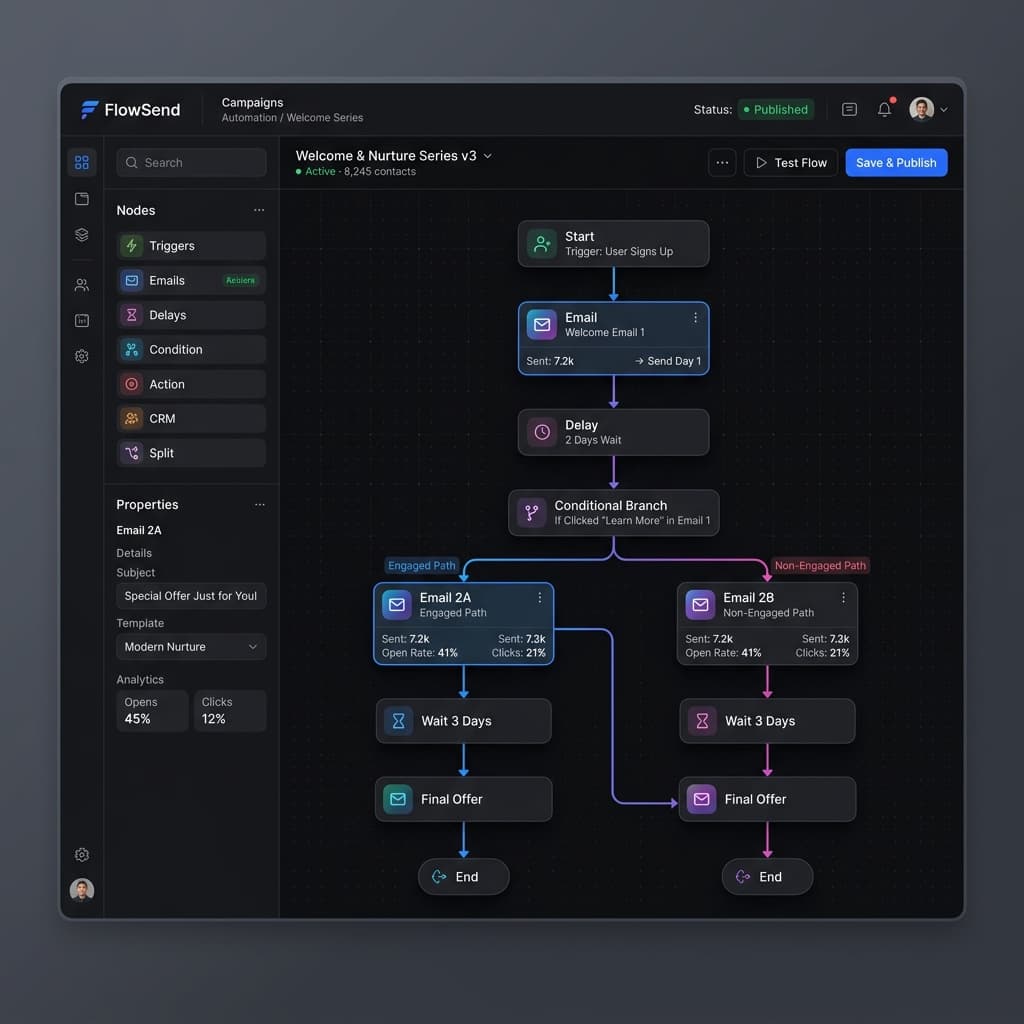1024x1024 pixels.
Task: Open the Modern Nurture template dropdown
Action: coord(191,647)
